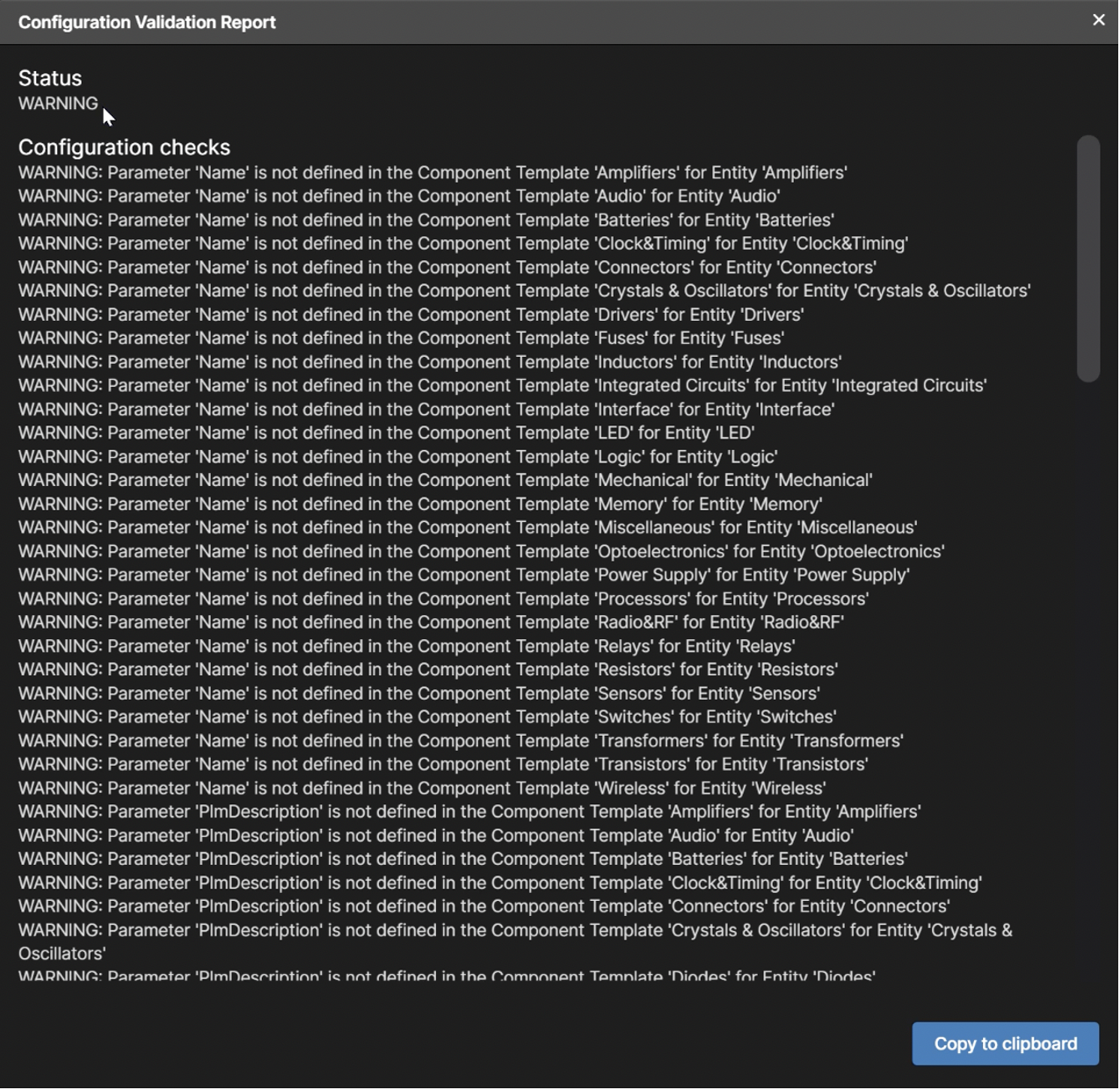The height and width of the screenshot is (1090, 1120).
Task: Click the 'Name' warning for Entity 'Transformers'
Action: pos(462,741)
